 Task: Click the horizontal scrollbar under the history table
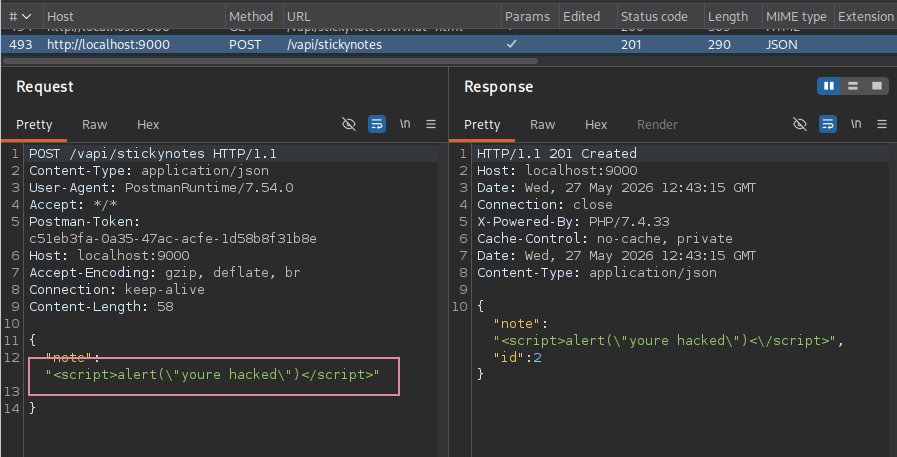click(271, 60)
